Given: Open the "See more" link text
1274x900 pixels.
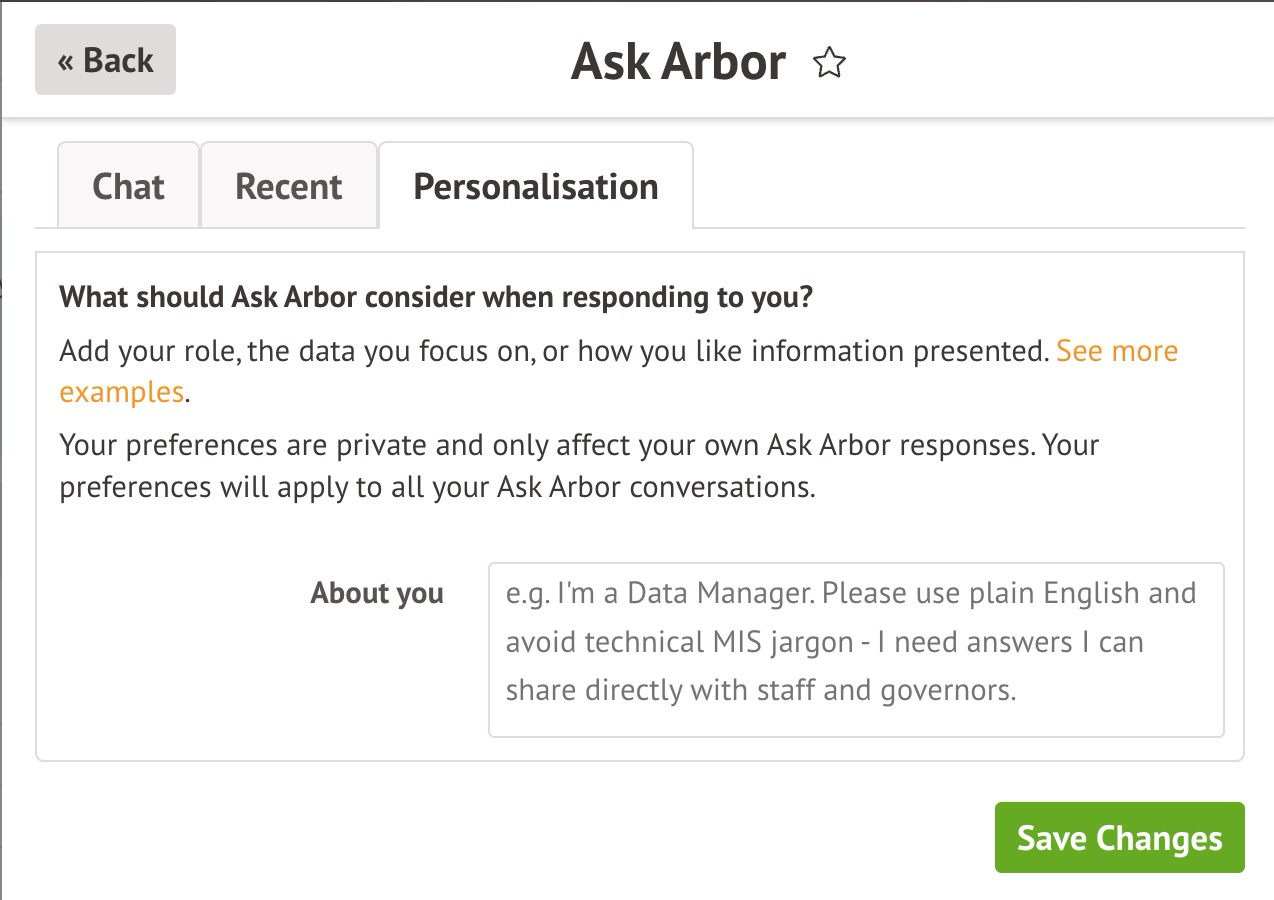Looking at the screenshot, I should 1117,351.
